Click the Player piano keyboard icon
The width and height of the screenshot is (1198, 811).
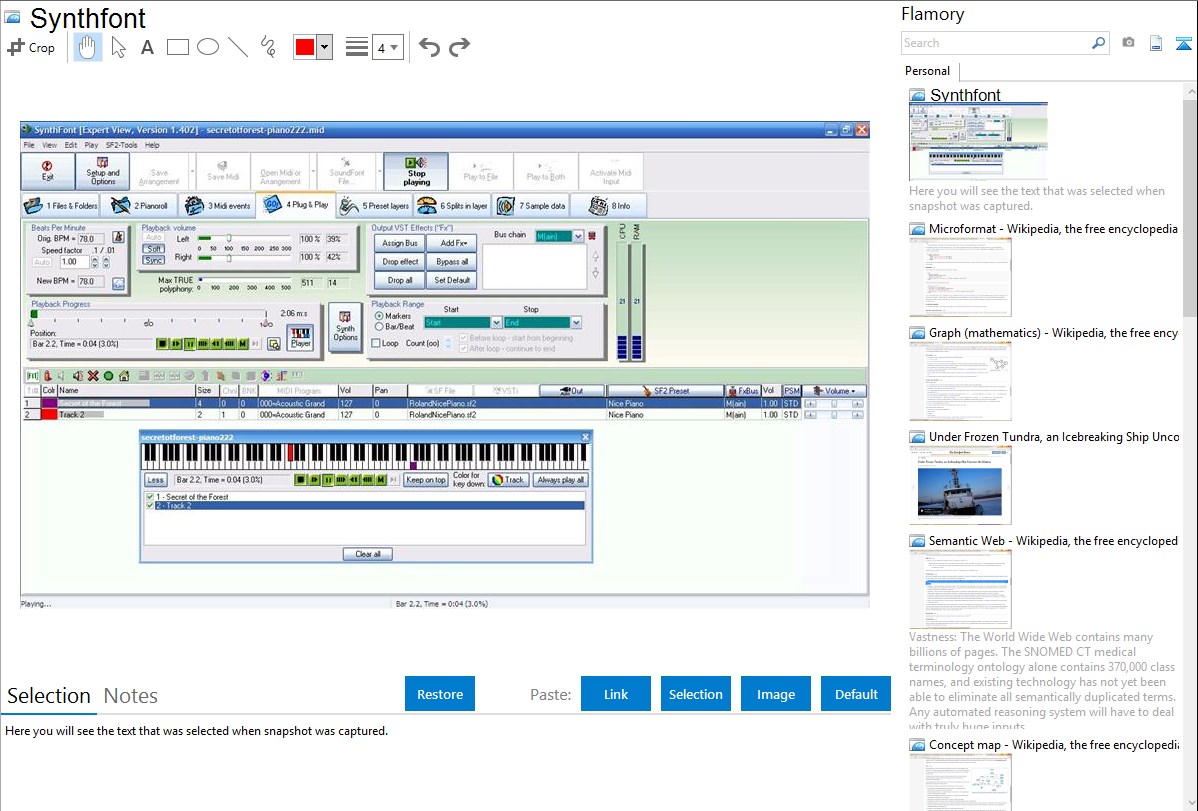pyautogui.click(x=301, y=337)
